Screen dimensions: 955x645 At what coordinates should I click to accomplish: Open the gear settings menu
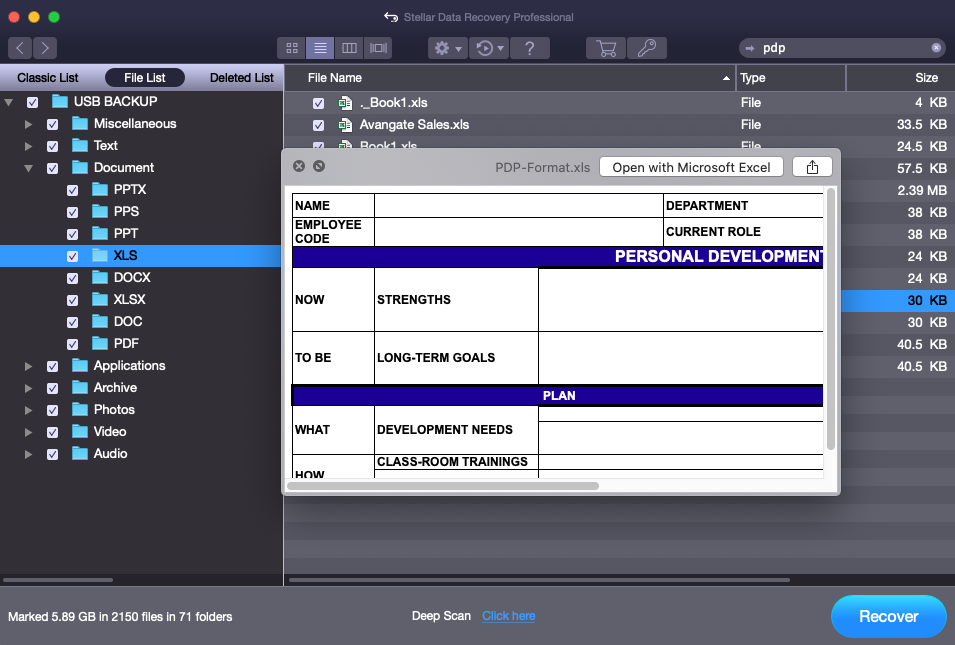tap(448, 48)
